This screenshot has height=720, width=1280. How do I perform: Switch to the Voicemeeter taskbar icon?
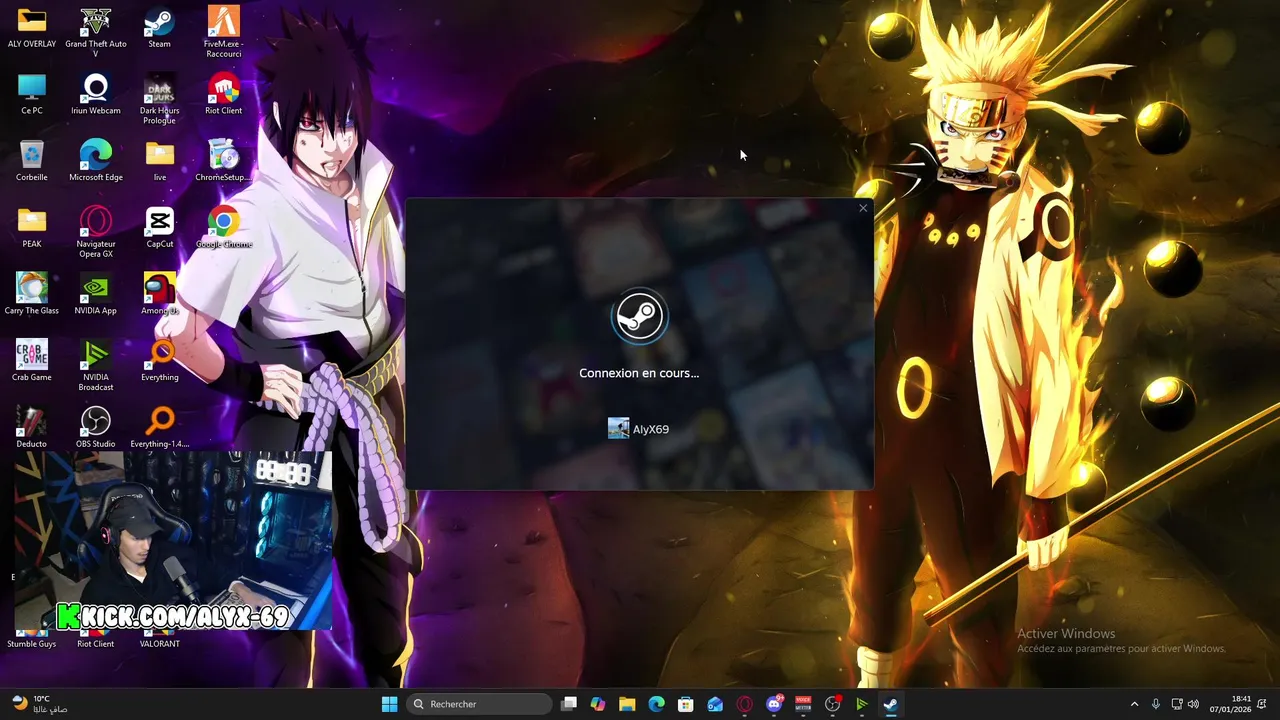(x=803, y=704)
